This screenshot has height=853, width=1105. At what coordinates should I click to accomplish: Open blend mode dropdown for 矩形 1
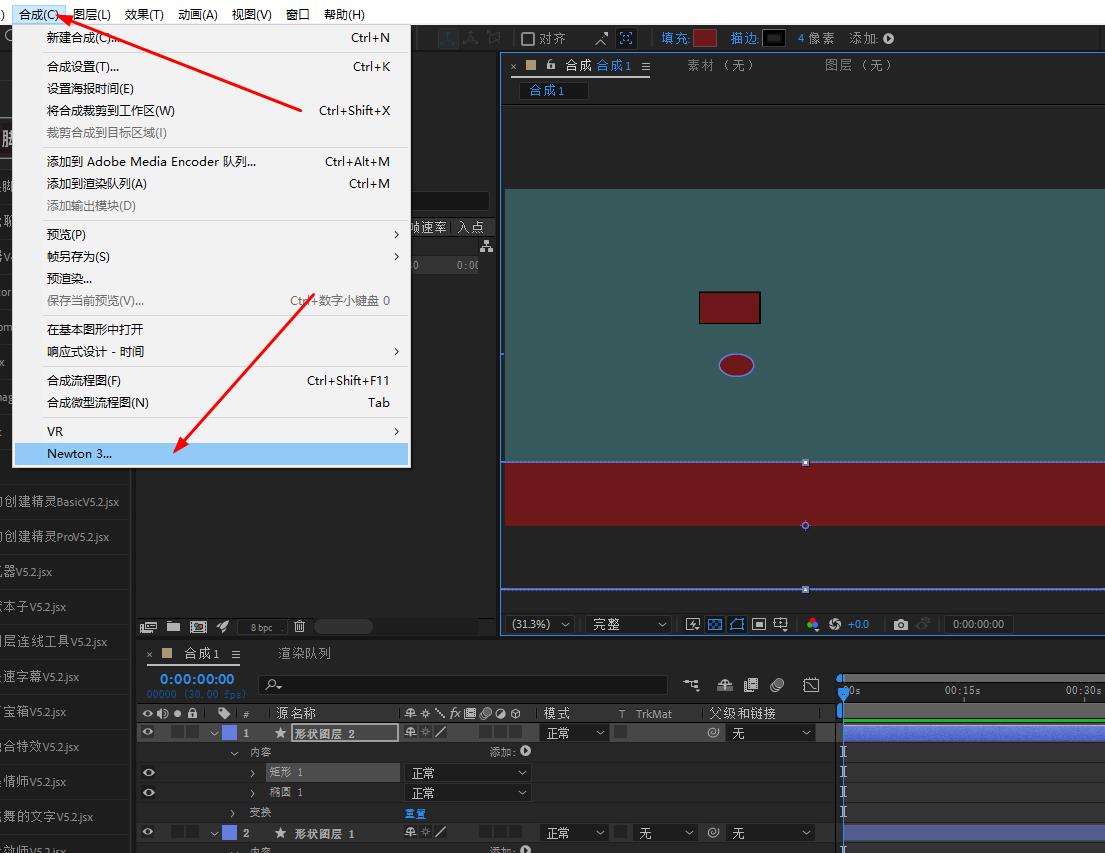(x=468, y=773)
